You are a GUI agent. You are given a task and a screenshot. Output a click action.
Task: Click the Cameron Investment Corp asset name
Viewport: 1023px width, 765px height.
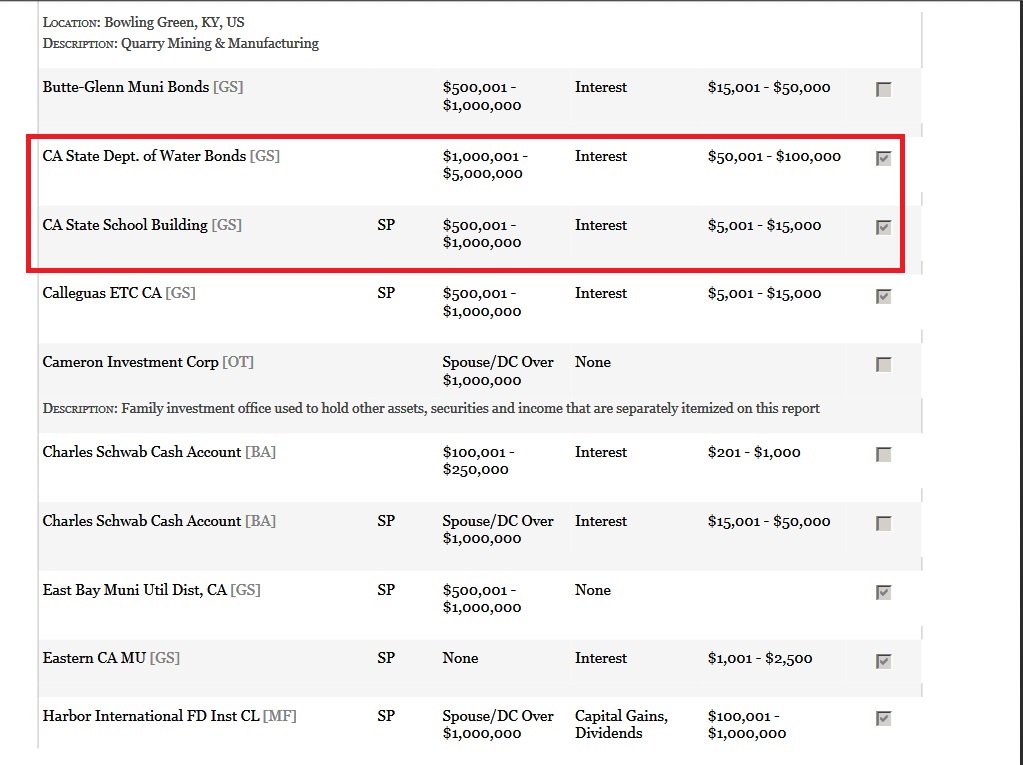[130, 362]
